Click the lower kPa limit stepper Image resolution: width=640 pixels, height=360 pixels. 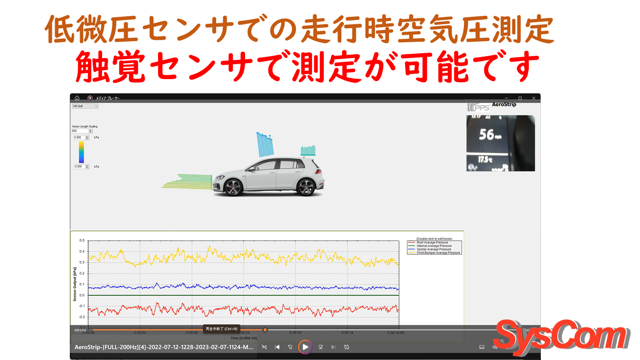tap(87, 167)
